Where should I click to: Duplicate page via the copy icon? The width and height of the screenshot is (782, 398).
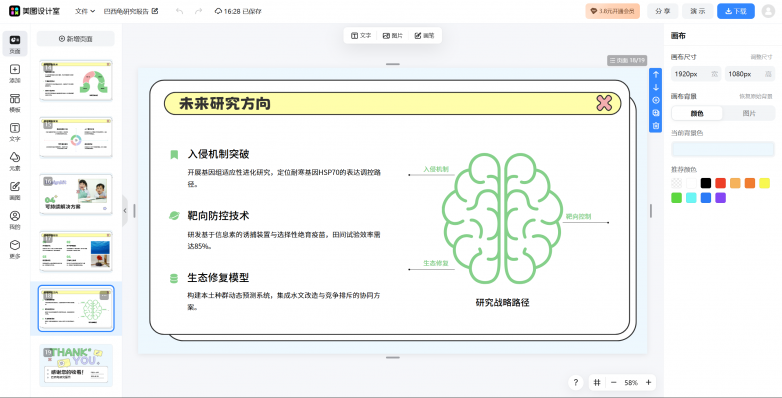(x=656, y=113)
